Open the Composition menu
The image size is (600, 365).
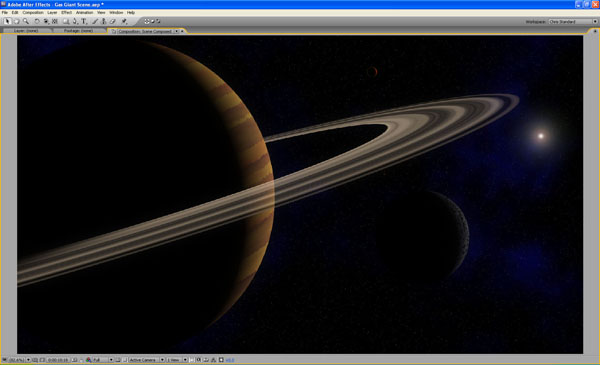coord(33,13)
